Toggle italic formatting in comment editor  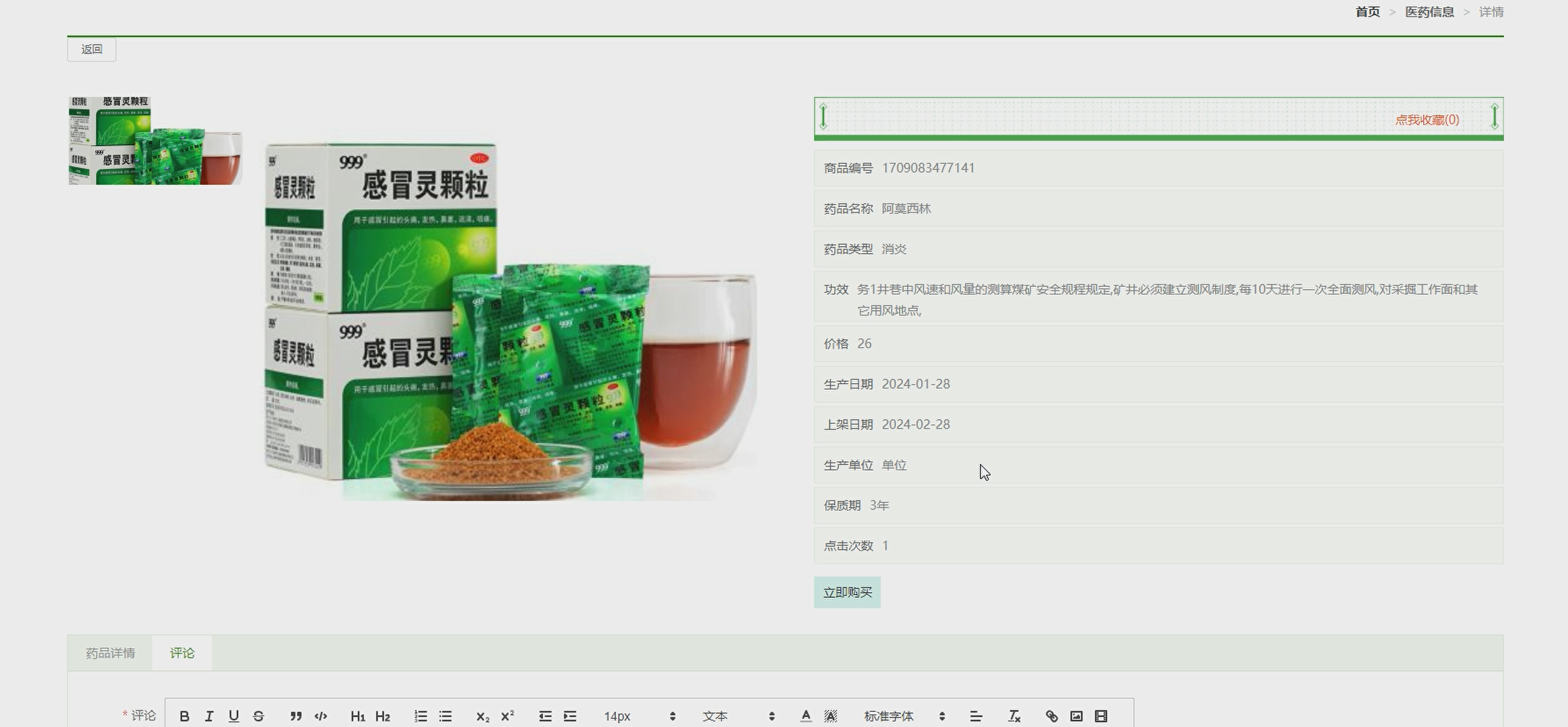pyautogui.click(x=209, y=716)
